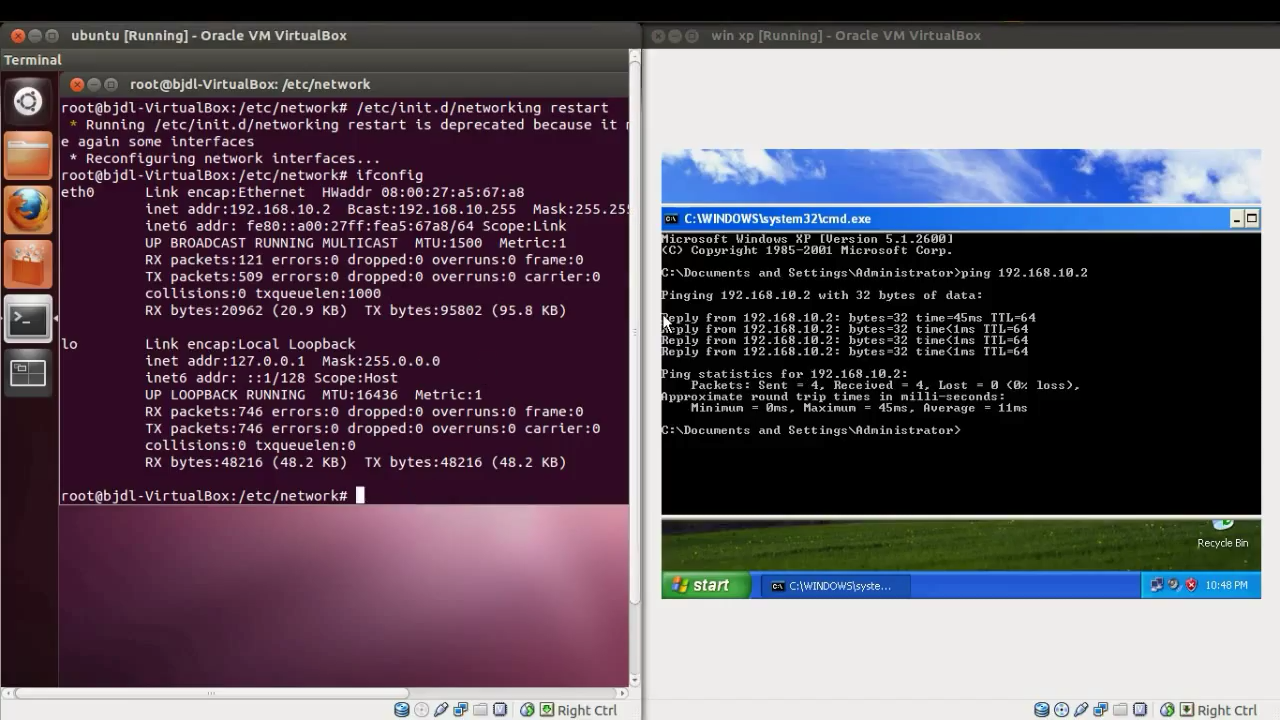This screenshot has width=1280, height=720.
Task: Click the Terminal label in the Ubuntu top panel
Action: 32,60
